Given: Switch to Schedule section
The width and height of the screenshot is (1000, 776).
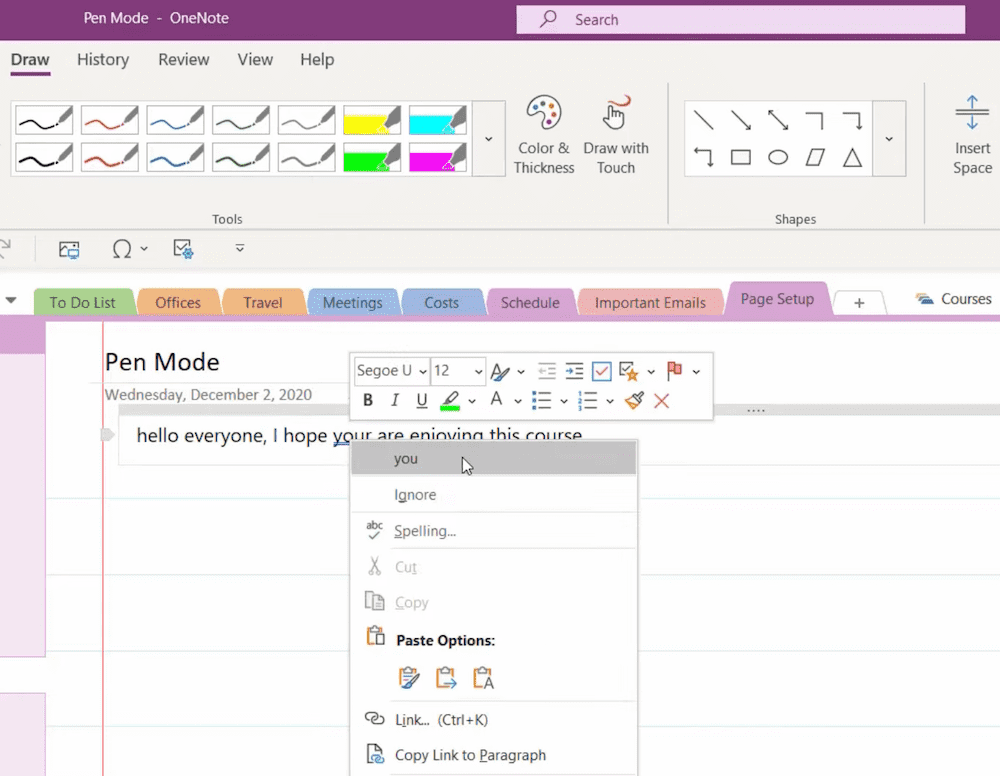Looking at the screenshot, I should (530, 302).
